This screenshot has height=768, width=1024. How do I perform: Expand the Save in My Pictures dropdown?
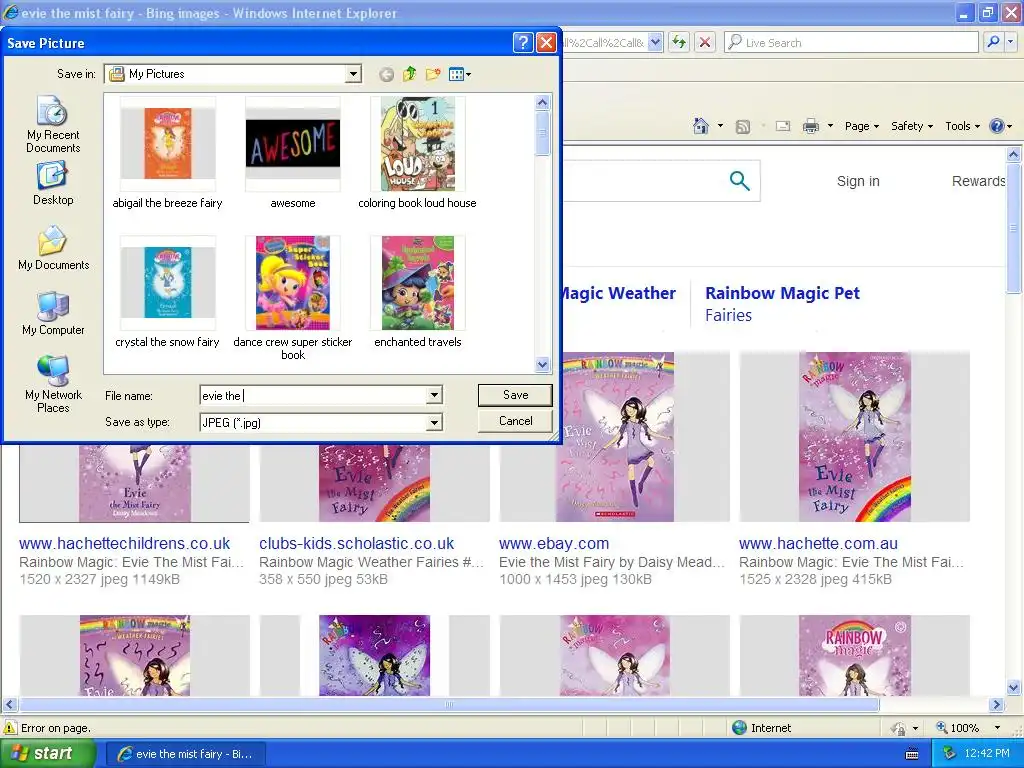pyautogui.click(x=353, y=74)
